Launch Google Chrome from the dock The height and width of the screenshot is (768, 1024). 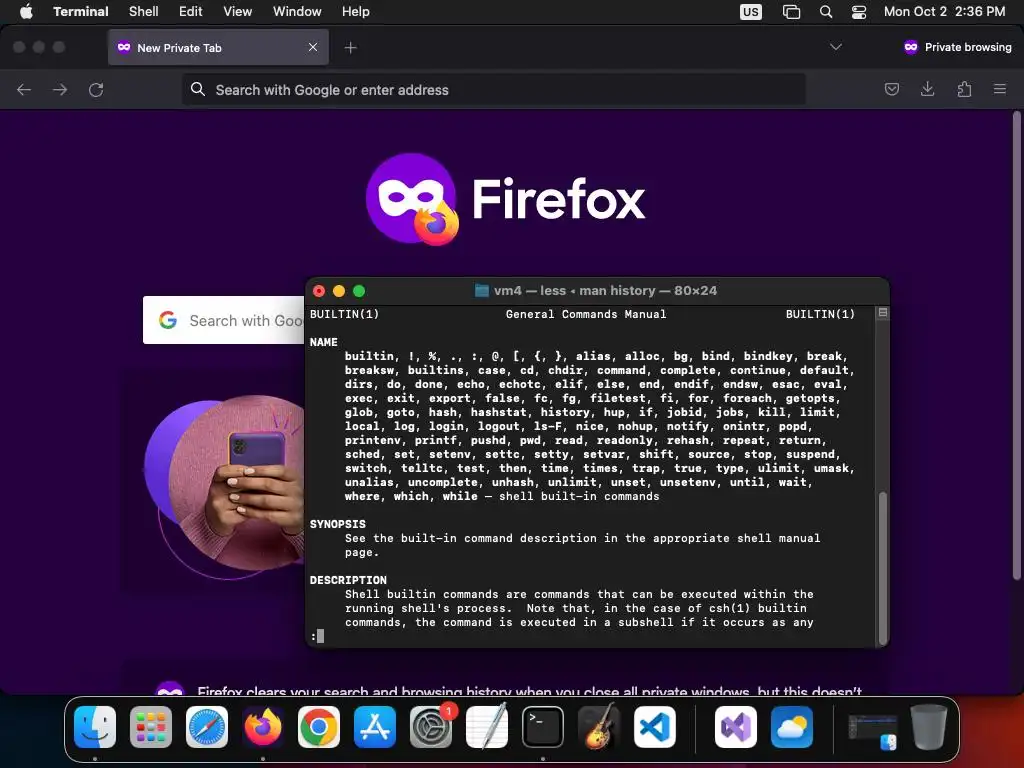click(319, 727)
